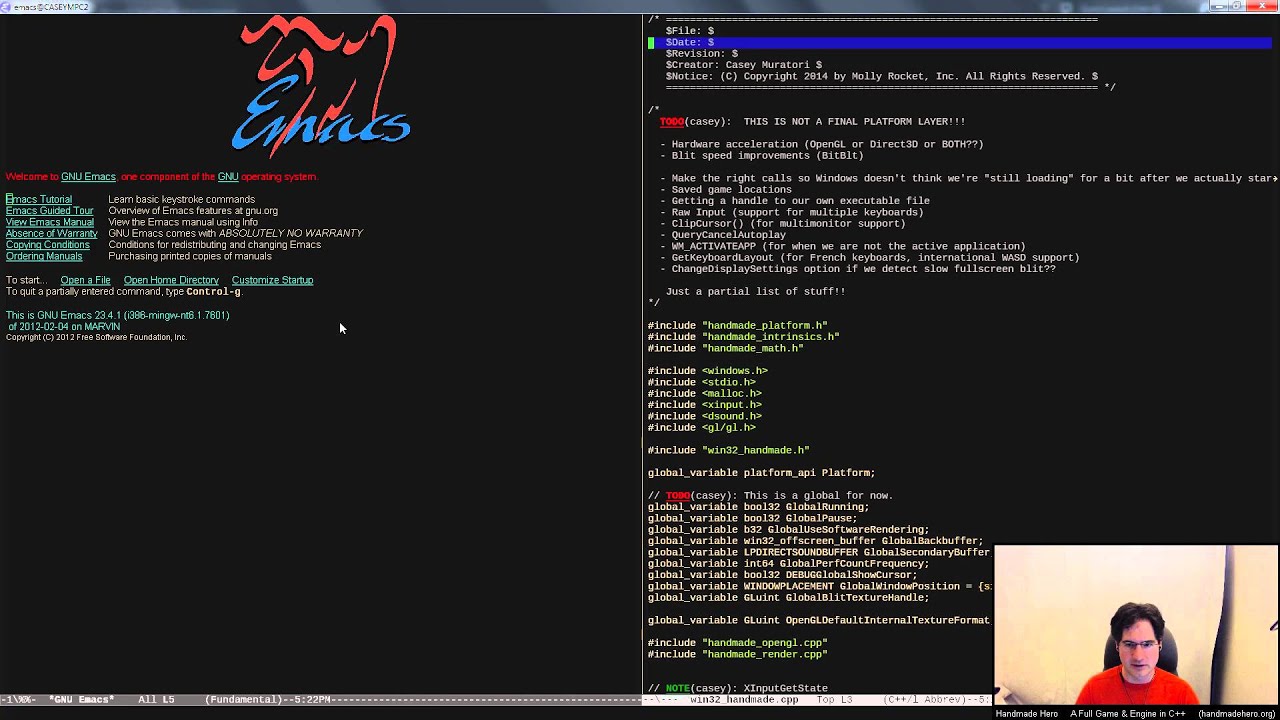This screenshot has height=720, width=1280.
Task: Click the #include "handmade_opengl.cpp" line
Action: 738,643
